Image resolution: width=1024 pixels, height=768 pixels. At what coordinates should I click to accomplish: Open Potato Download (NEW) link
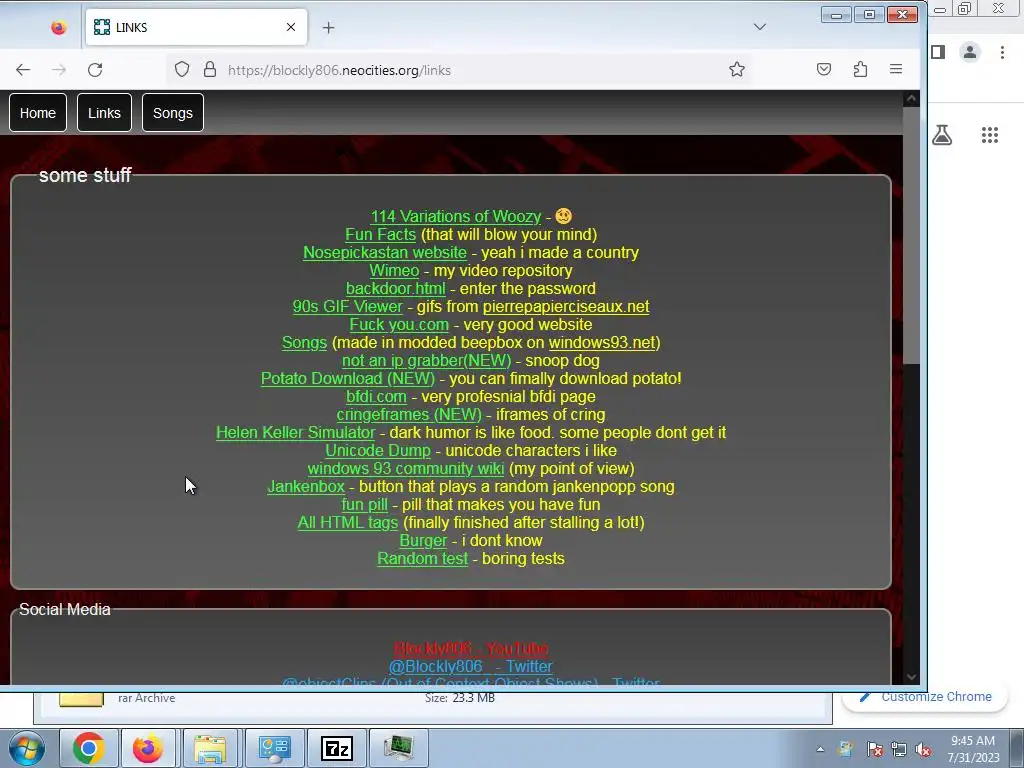[x=347, y=379]
